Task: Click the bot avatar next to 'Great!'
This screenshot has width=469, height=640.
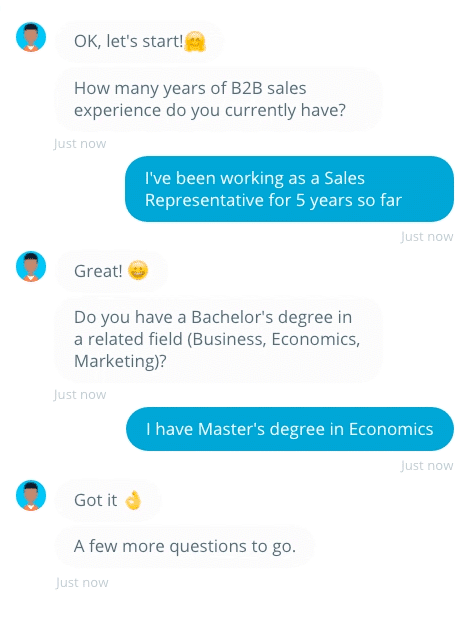Action: tap(31, 266)
